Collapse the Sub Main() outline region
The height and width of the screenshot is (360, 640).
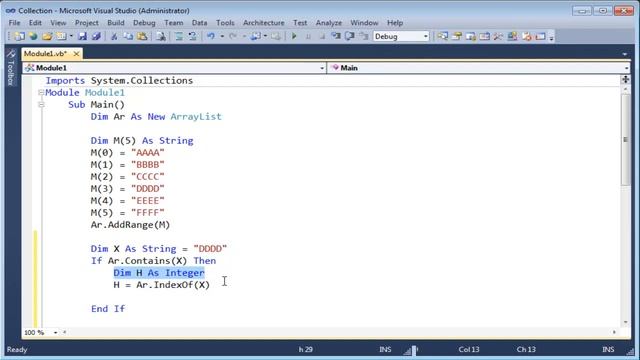point(41,104)
